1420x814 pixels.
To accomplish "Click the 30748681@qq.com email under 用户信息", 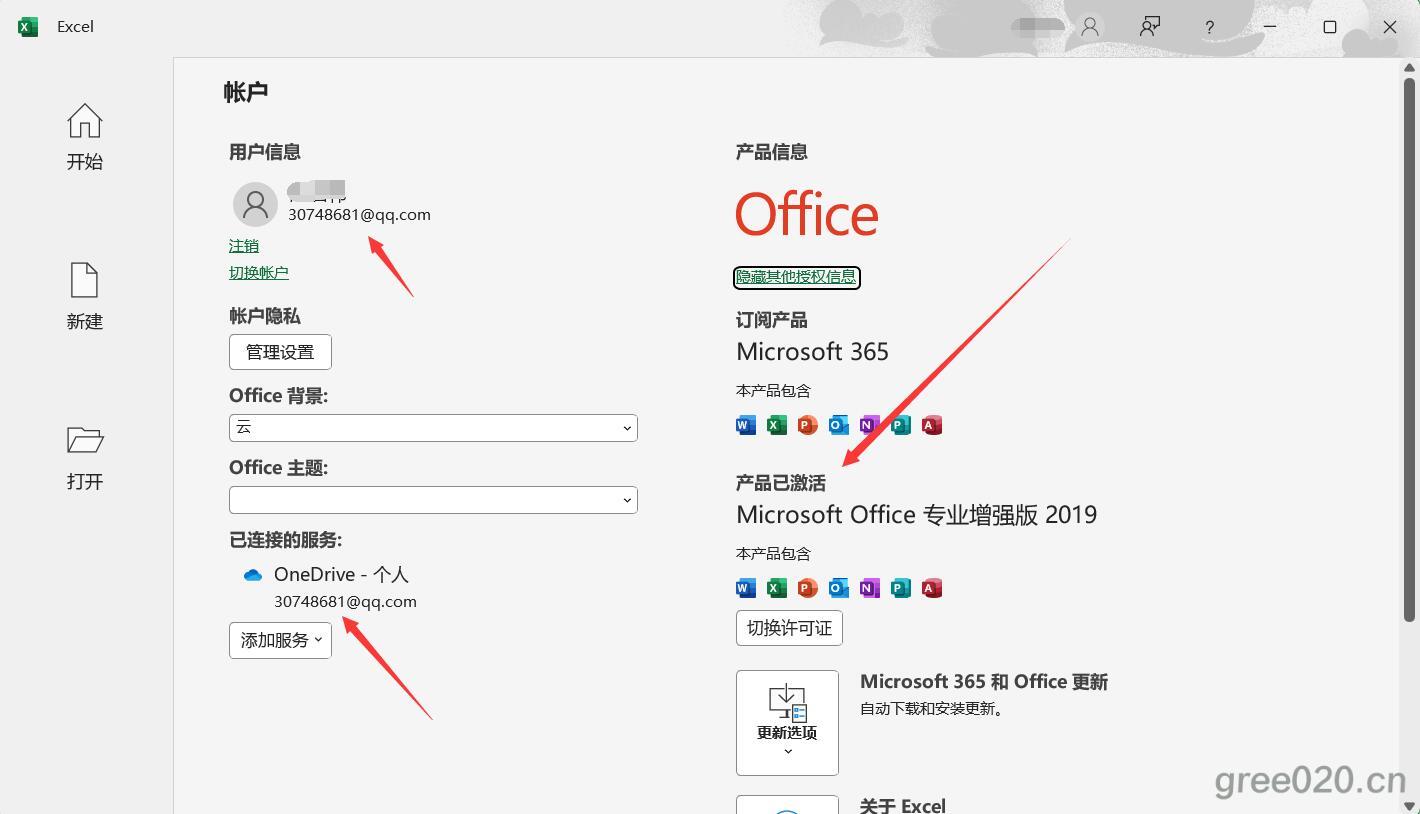I will pos(360,215).
